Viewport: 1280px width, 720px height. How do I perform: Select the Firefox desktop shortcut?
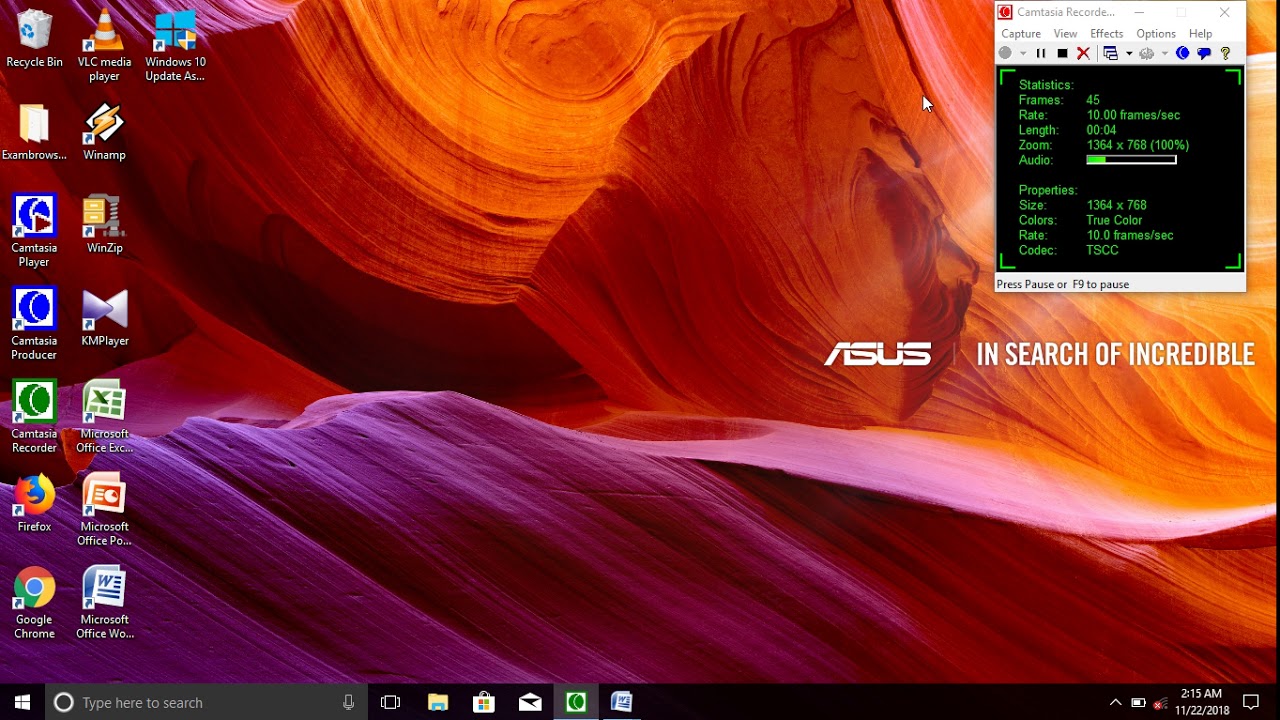pos(34,504)
